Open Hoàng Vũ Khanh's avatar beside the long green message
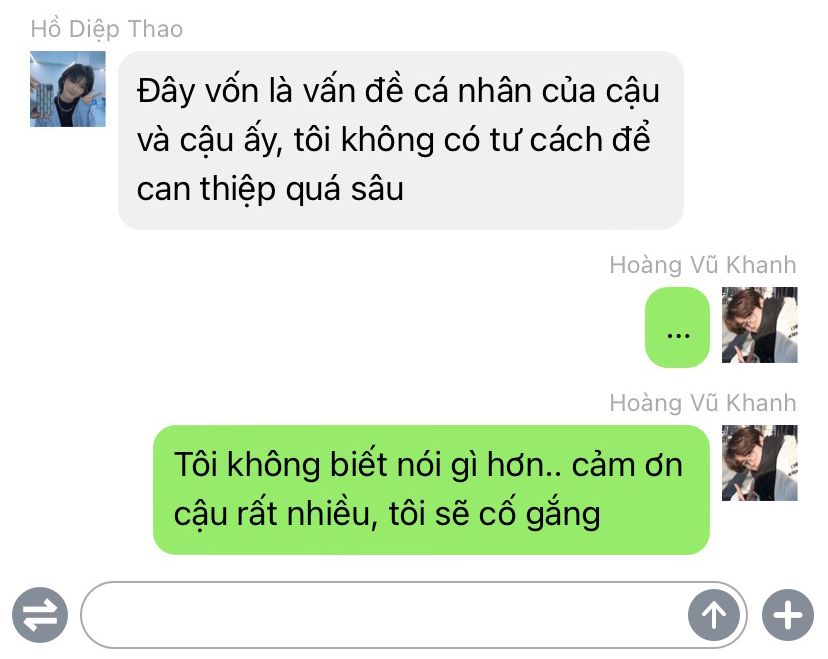The image size is (828, 659). [759, 463]
